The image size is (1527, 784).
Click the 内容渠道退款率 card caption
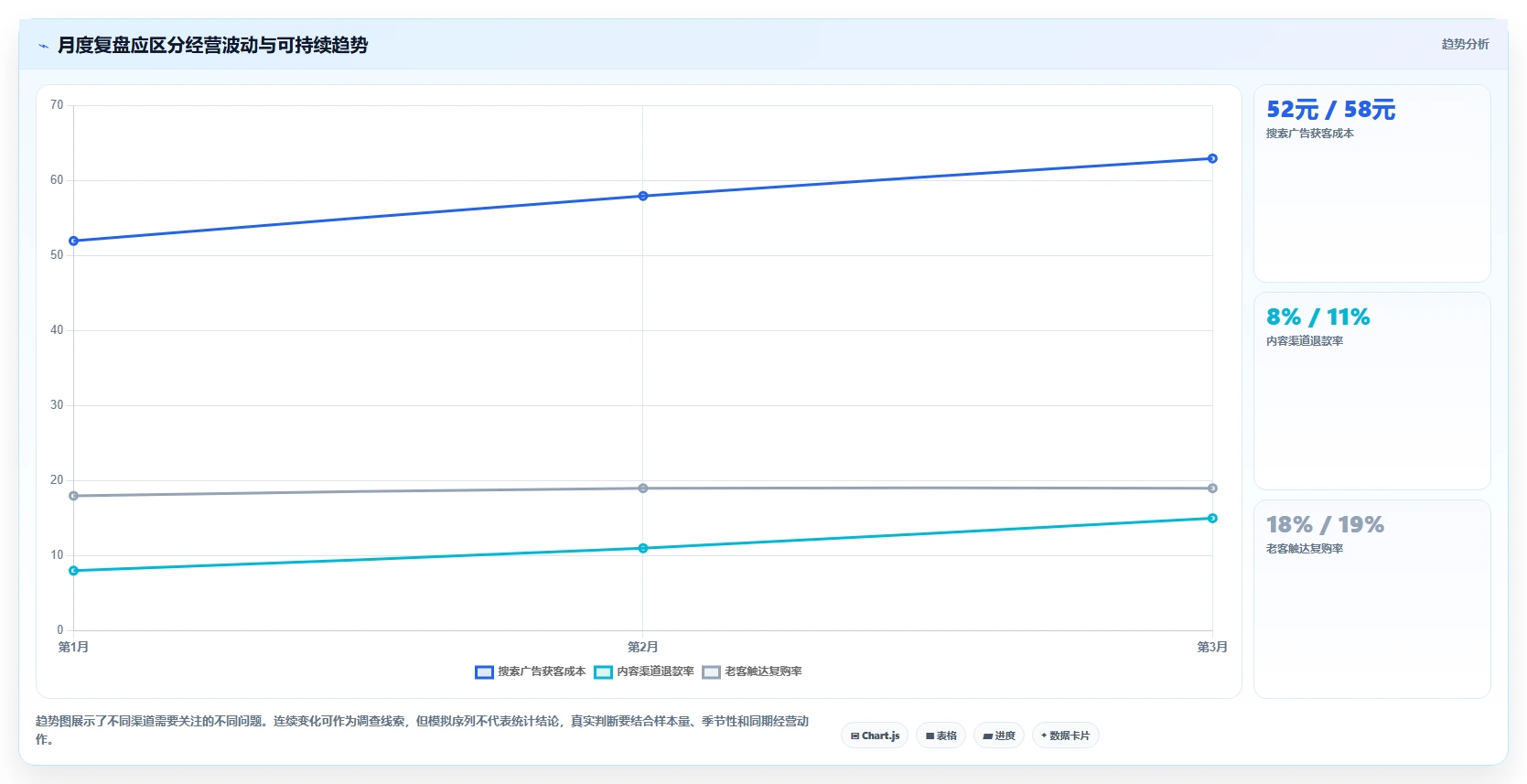(1305, 341)
